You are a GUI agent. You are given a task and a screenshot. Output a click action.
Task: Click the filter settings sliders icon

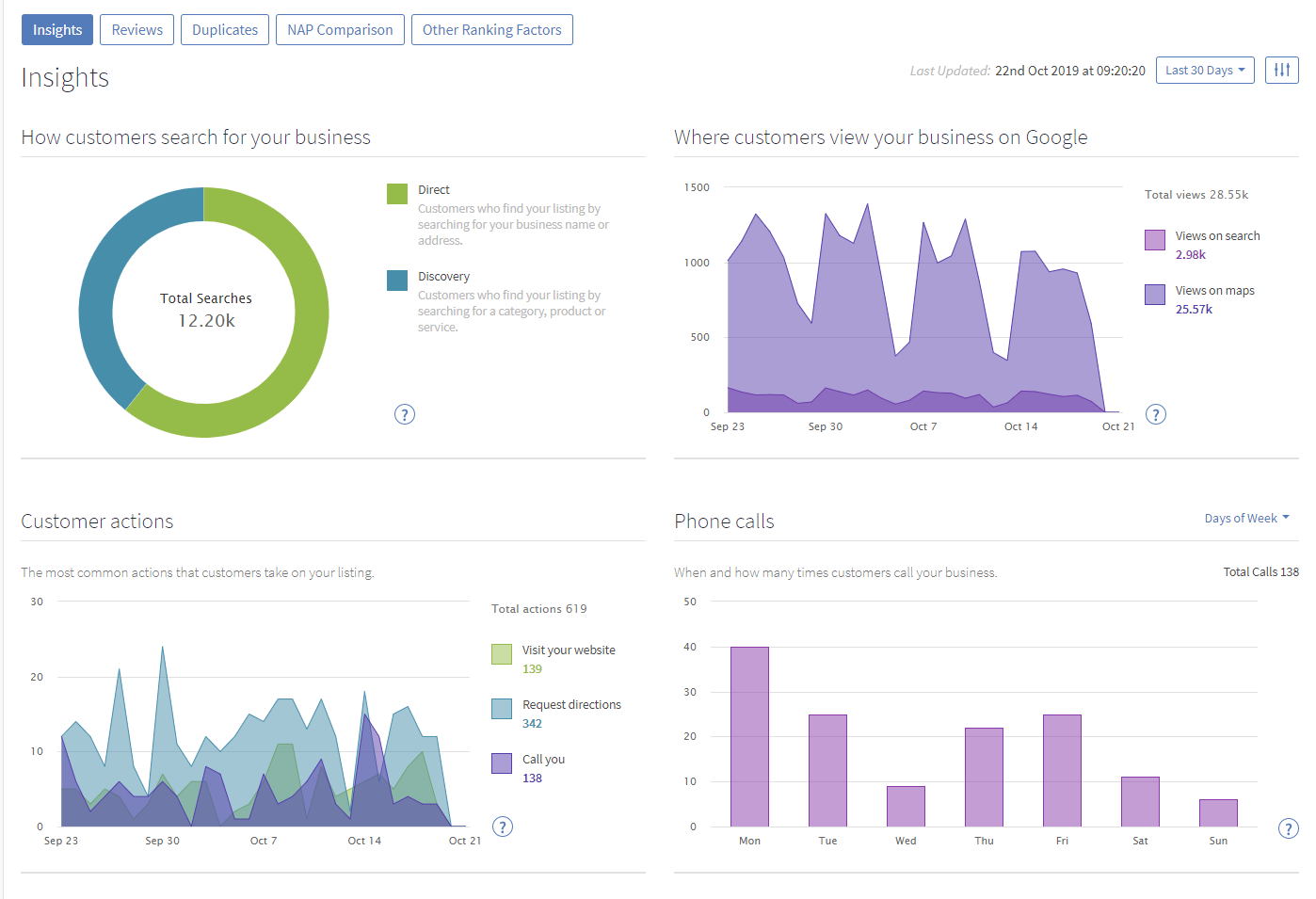(1281, 70)
